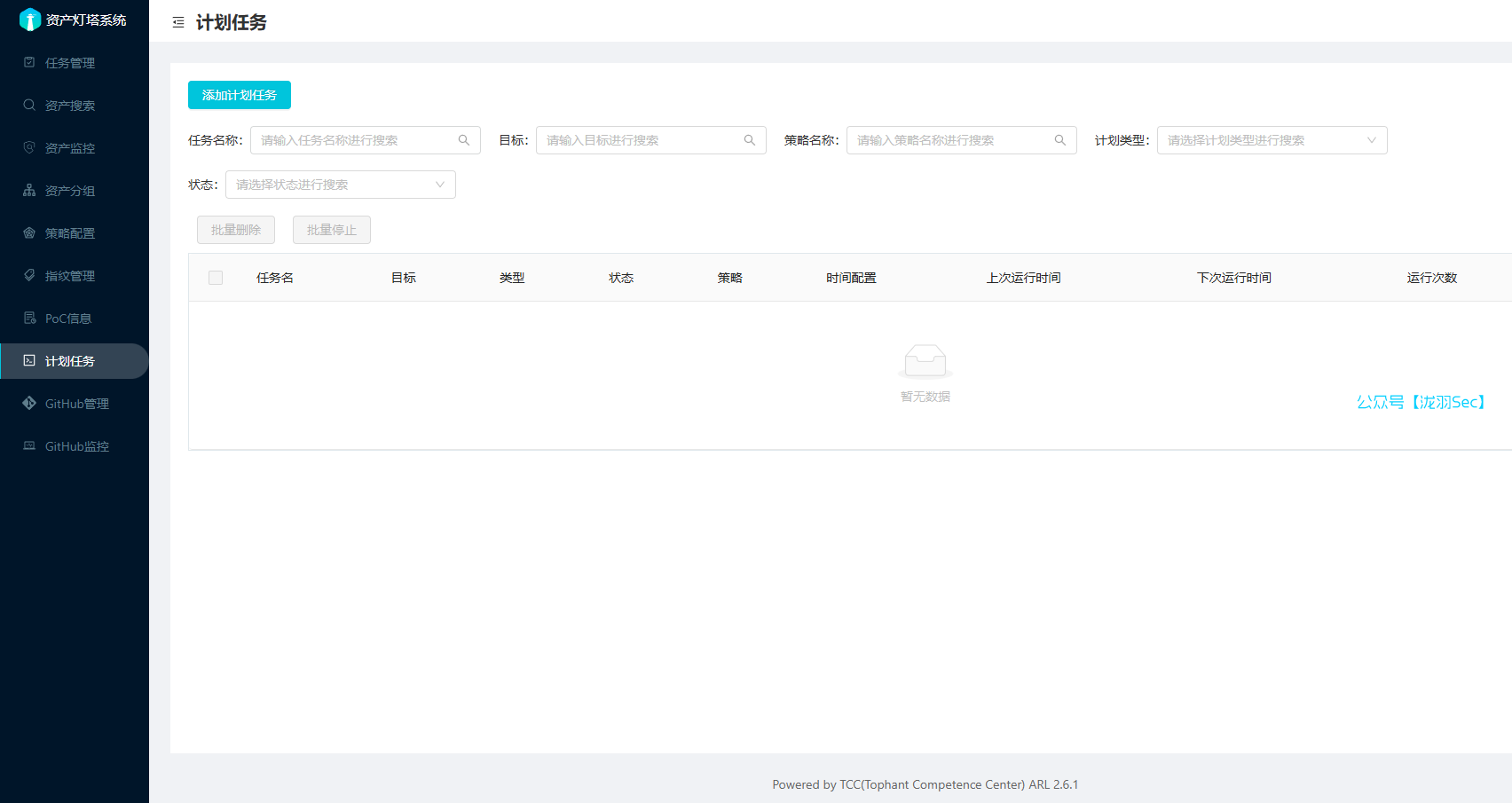Go to GitHub管理 in sidebar
This screenshot has width=1512, height=803.
[76, 404]
